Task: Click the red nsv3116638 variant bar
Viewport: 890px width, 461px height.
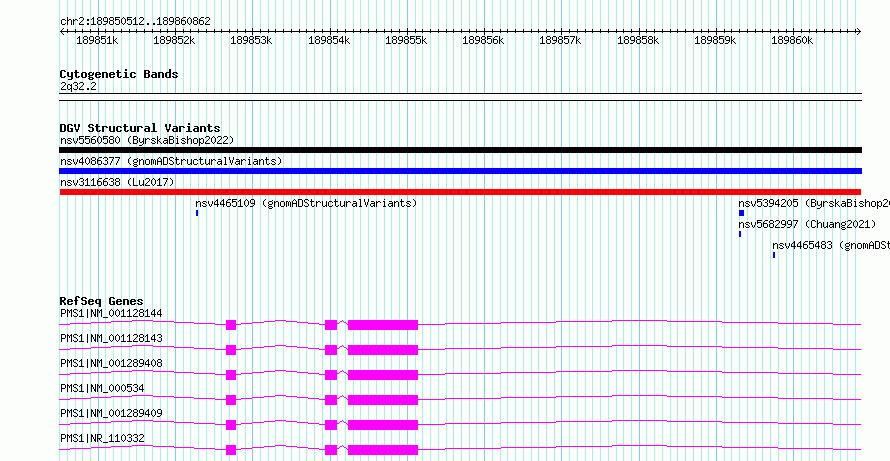Action: 460,192
